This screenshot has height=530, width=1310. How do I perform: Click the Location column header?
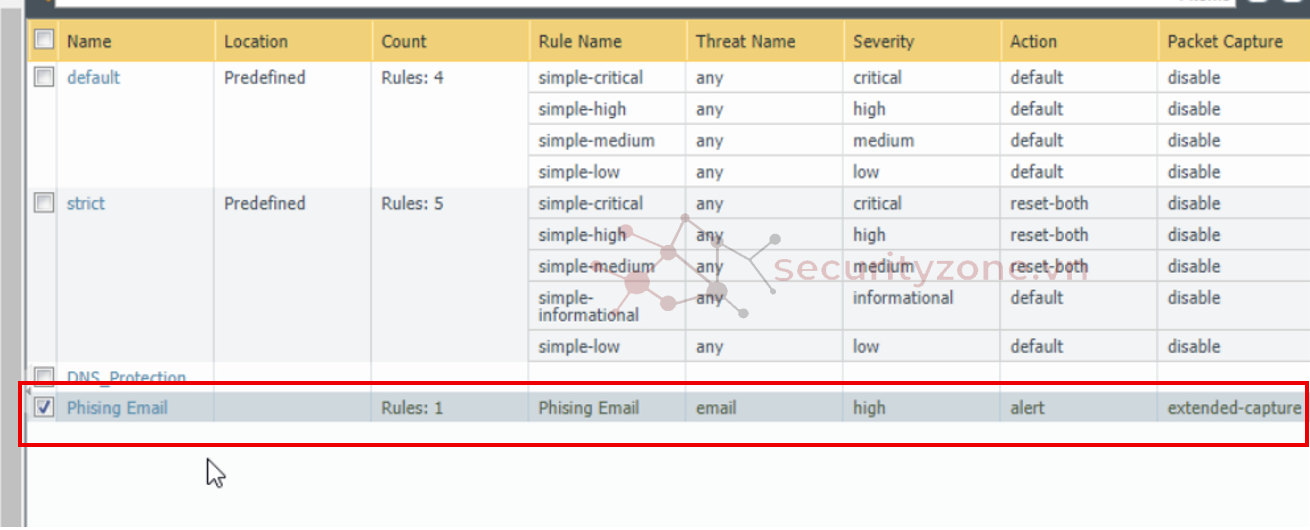[256, 41]
